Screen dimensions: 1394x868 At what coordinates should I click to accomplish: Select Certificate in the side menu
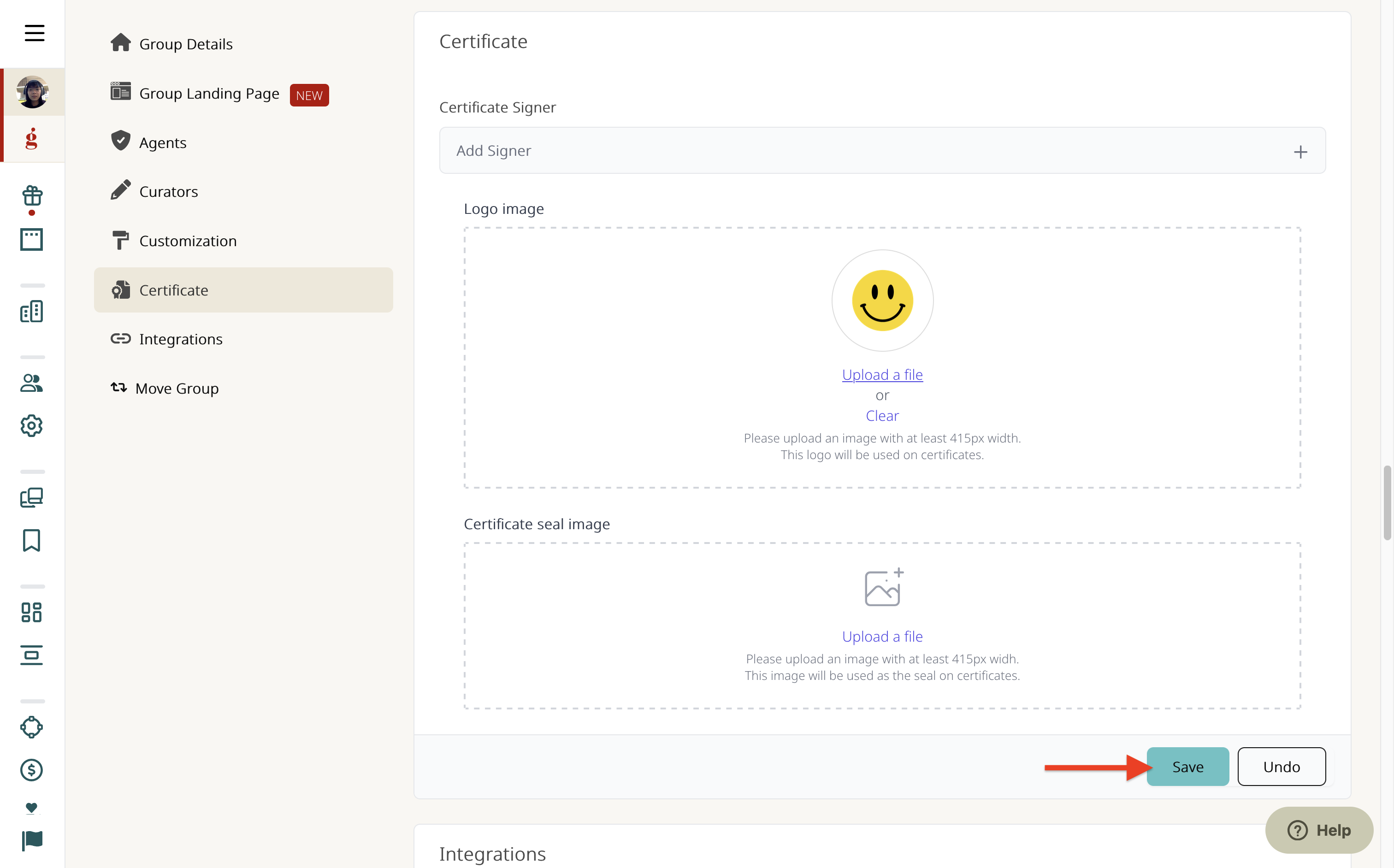click(x=243, y=290)
